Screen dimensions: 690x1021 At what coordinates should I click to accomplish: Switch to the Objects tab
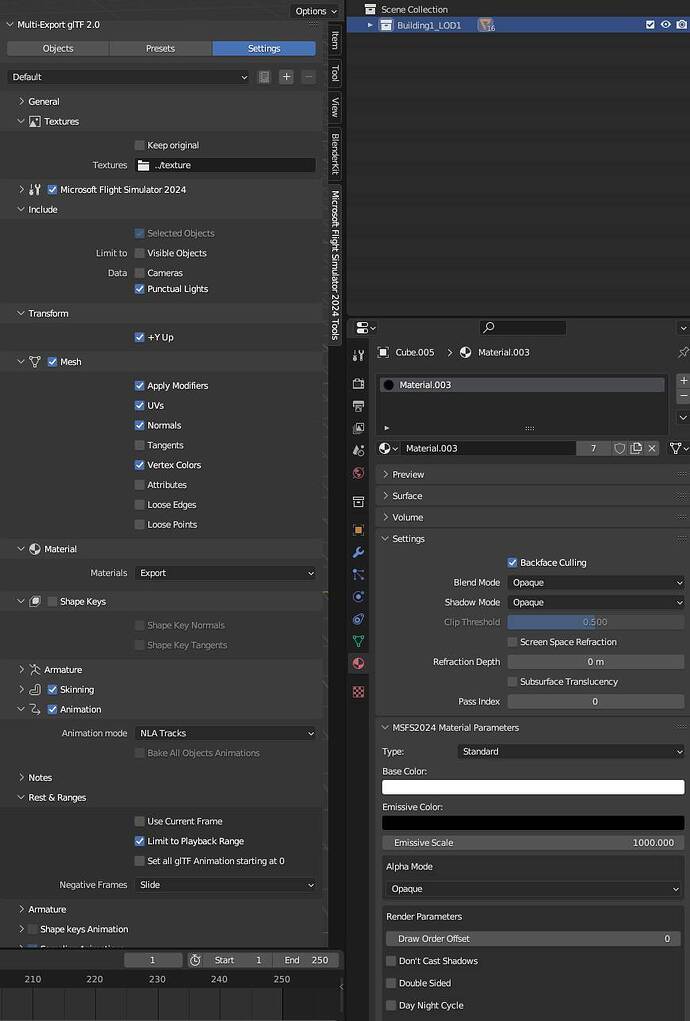[58, 48]
